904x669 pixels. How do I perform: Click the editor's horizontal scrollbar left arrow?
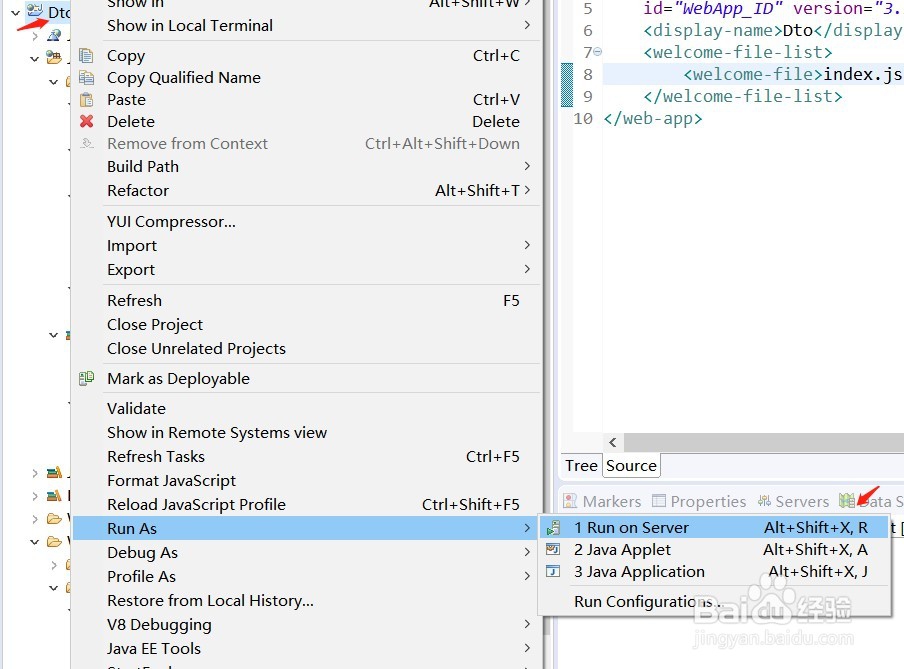[613, 442]
